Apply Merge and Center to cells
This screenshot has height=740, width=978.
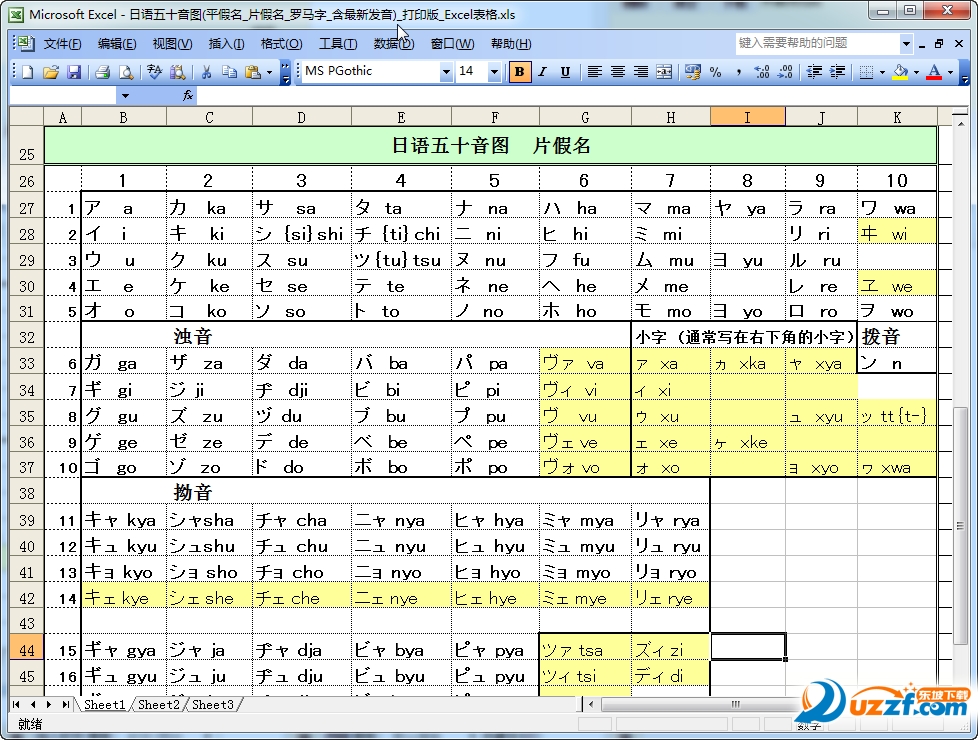(x=664, y=72)
